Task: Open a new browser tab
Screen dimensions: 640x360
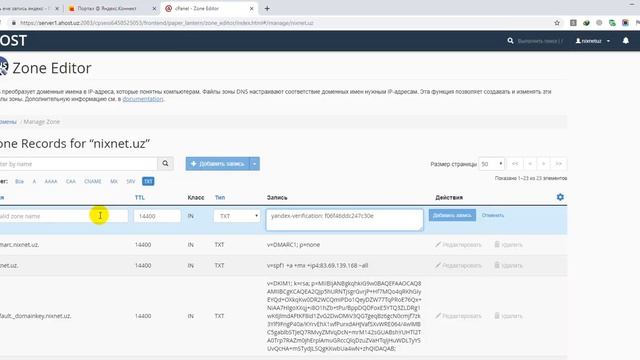Action: pos(267,8)
